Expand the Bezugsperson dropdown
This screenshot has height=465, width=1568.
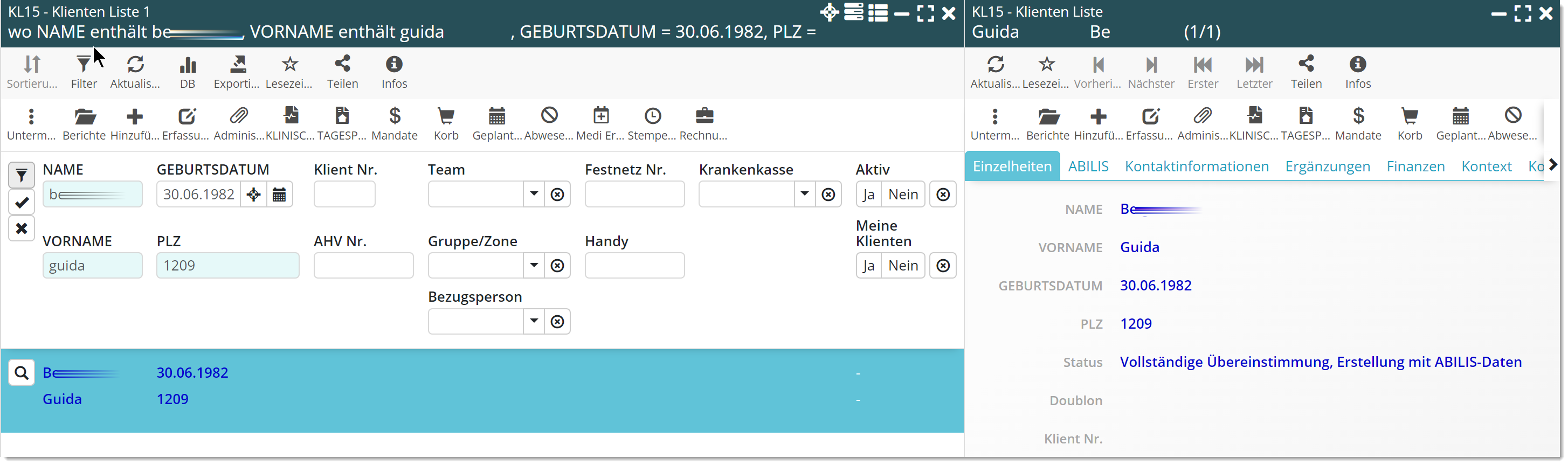(x=534, y=321)
